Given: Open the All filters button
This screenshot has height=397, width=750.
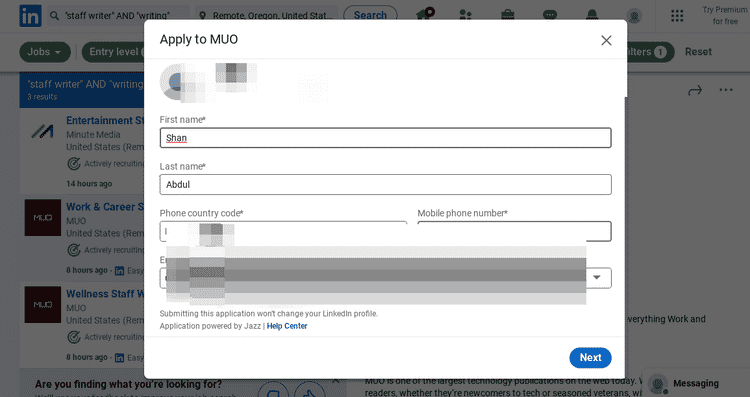Looking at the screenshot, I should point(650,52).
